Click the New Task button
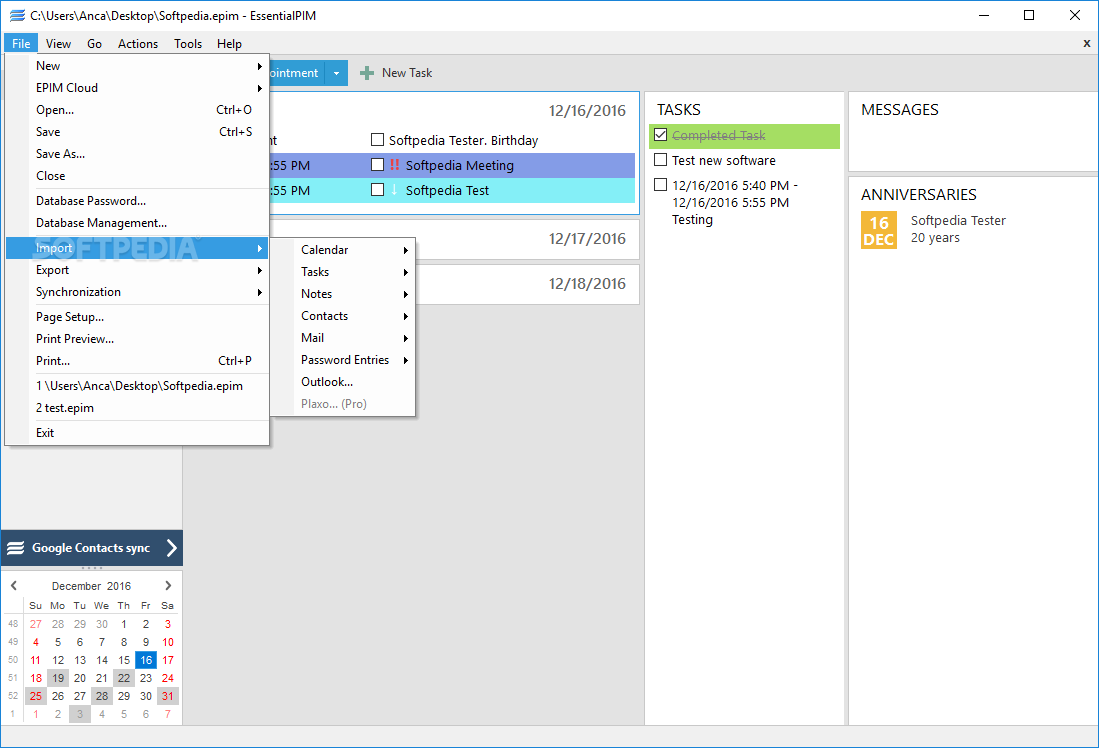Screen dimensions: 1099x748 click(x=396, y=73)
